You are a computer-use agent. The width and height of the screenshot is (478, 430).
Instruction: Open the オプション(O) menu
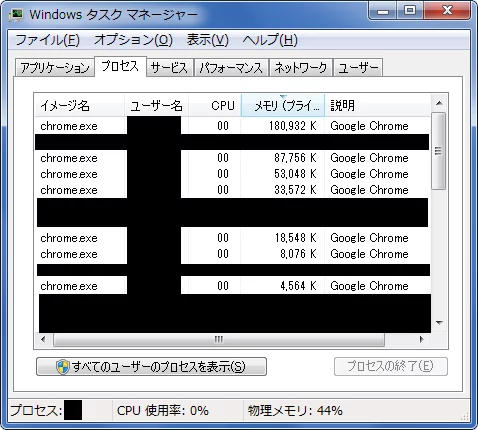tap(133, 40)
